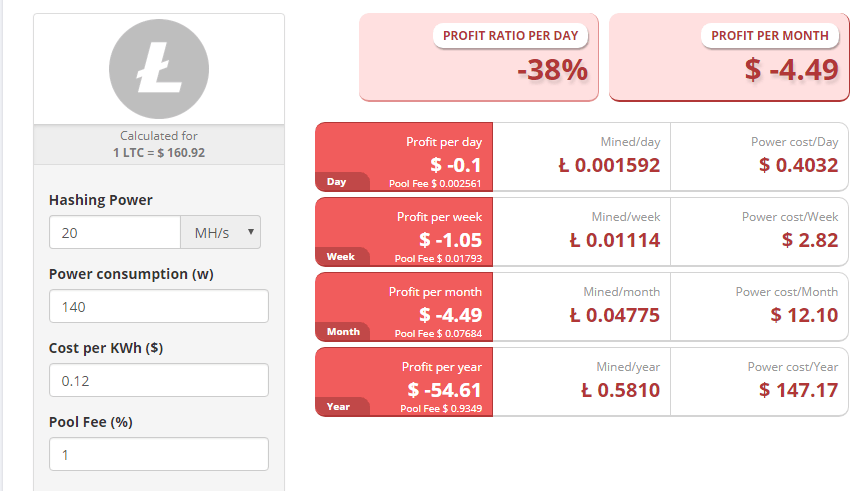Open the MH/s hashrate unit dropdown

point(221,232)
